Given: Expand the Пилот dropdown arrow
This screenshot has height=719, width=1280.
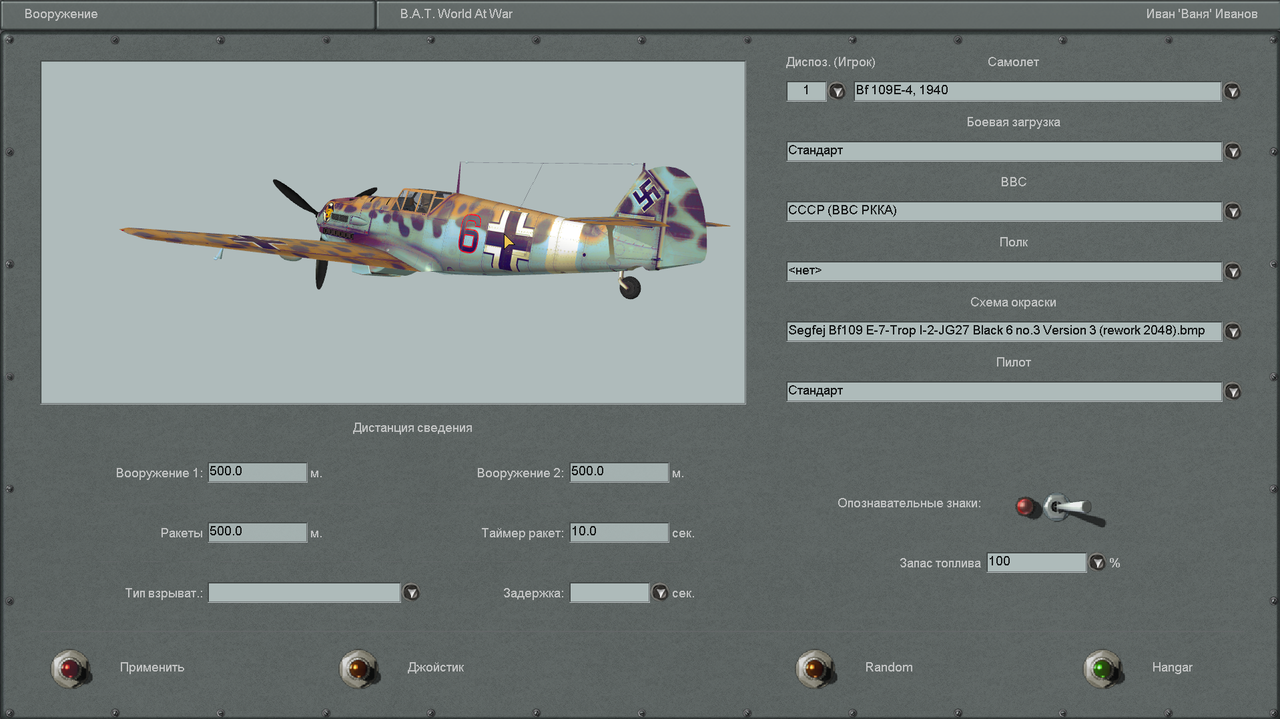Looking at the screenshot, I should pyautogui.click(x=1233, y=391).
